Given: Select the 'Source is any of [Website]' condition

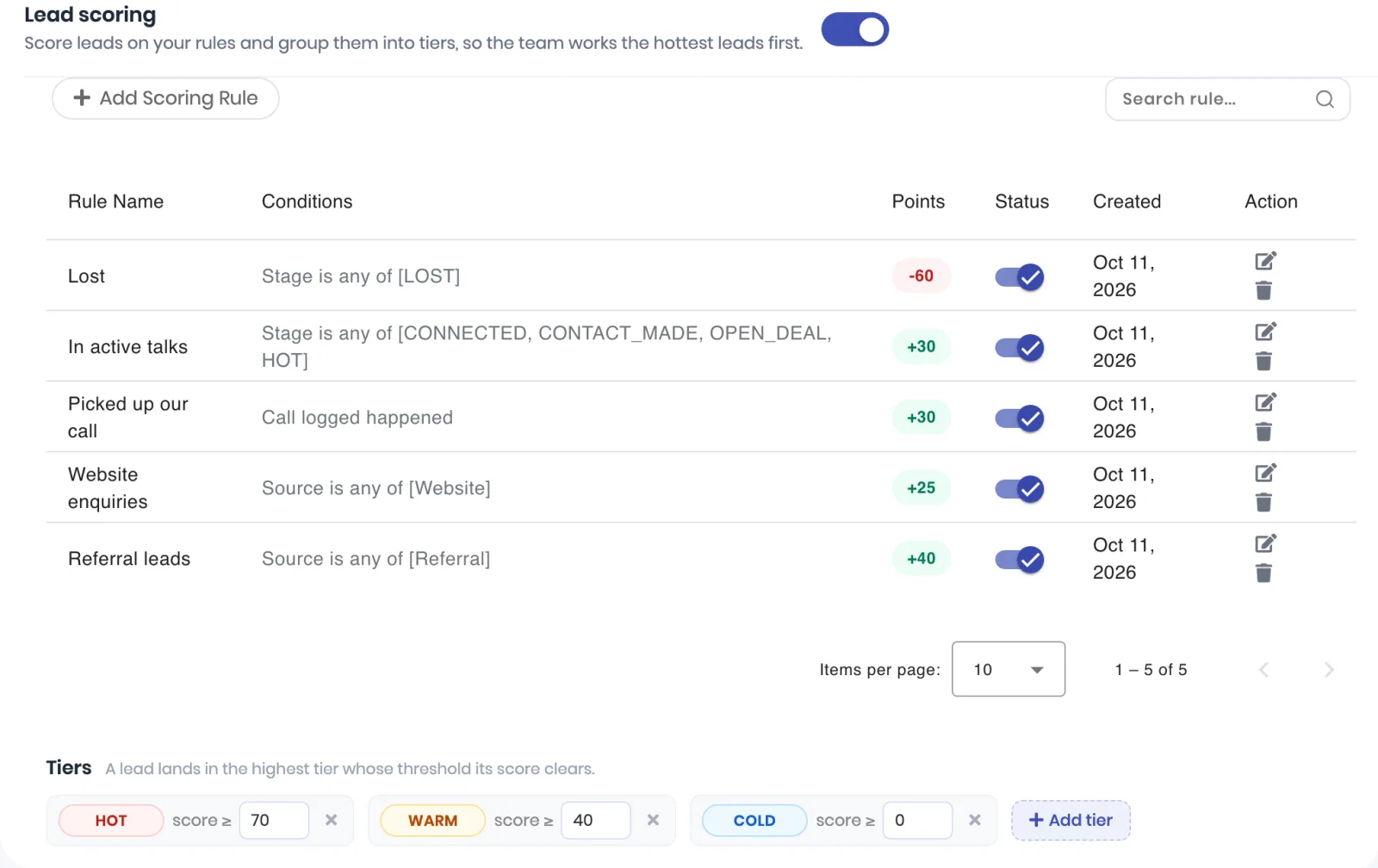Looking at the screenshot, I should coord(376,488).
